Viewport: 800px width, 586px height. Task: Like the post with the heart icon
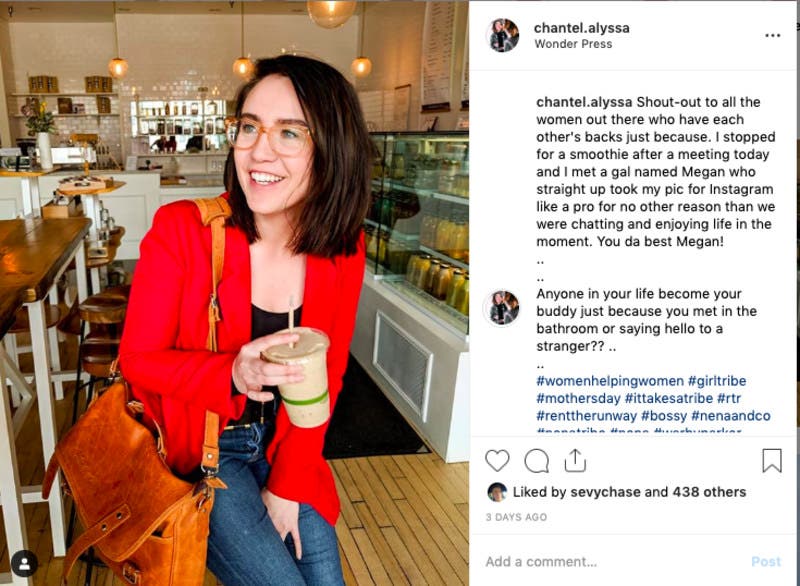497,461
